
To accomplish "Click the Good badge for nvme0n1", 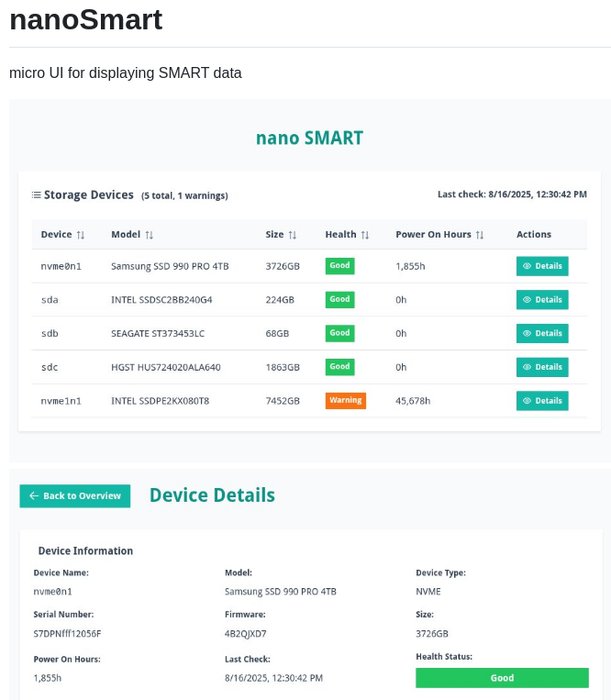I will 340,266.
